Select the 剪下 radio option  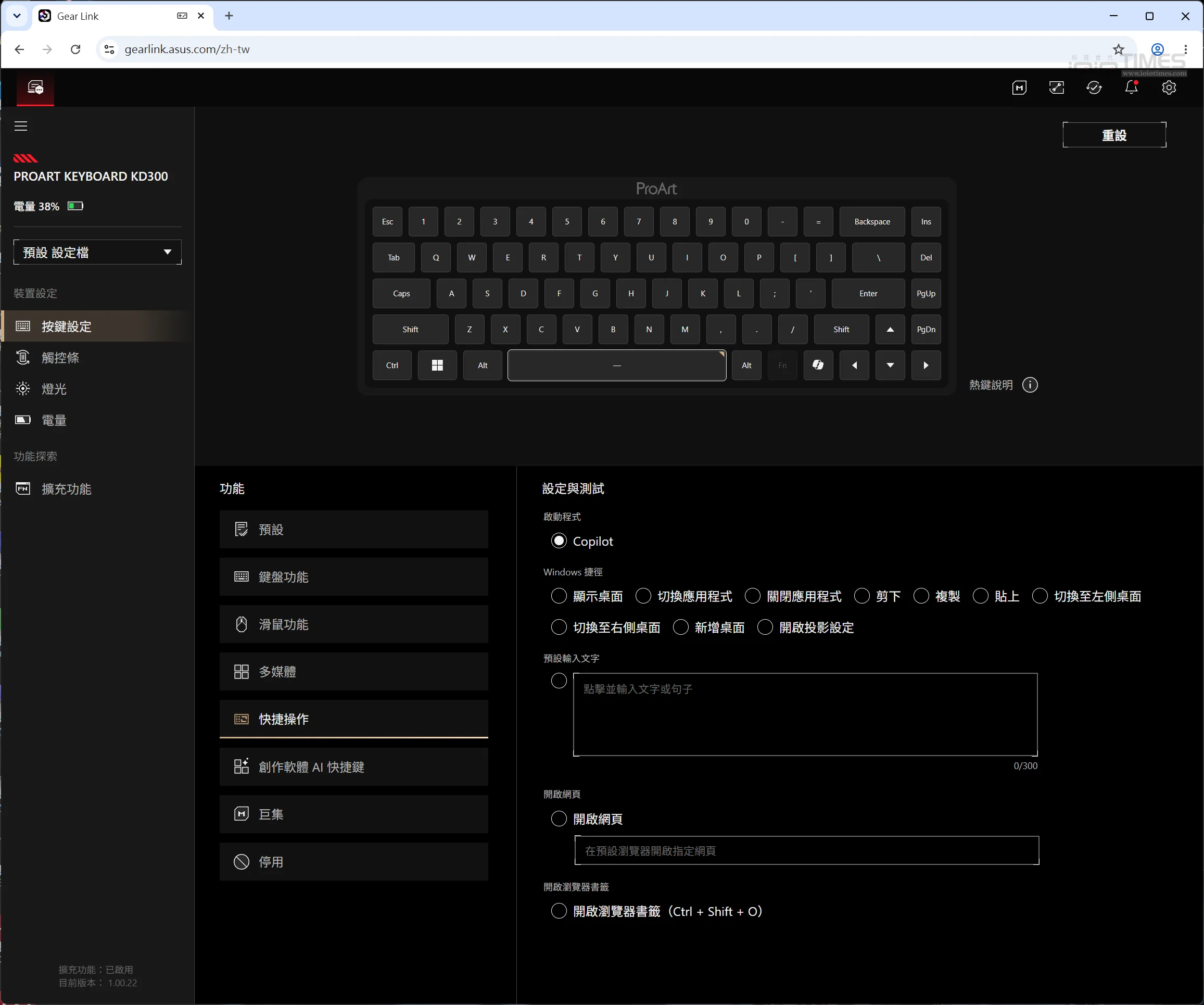click(861, 596)
